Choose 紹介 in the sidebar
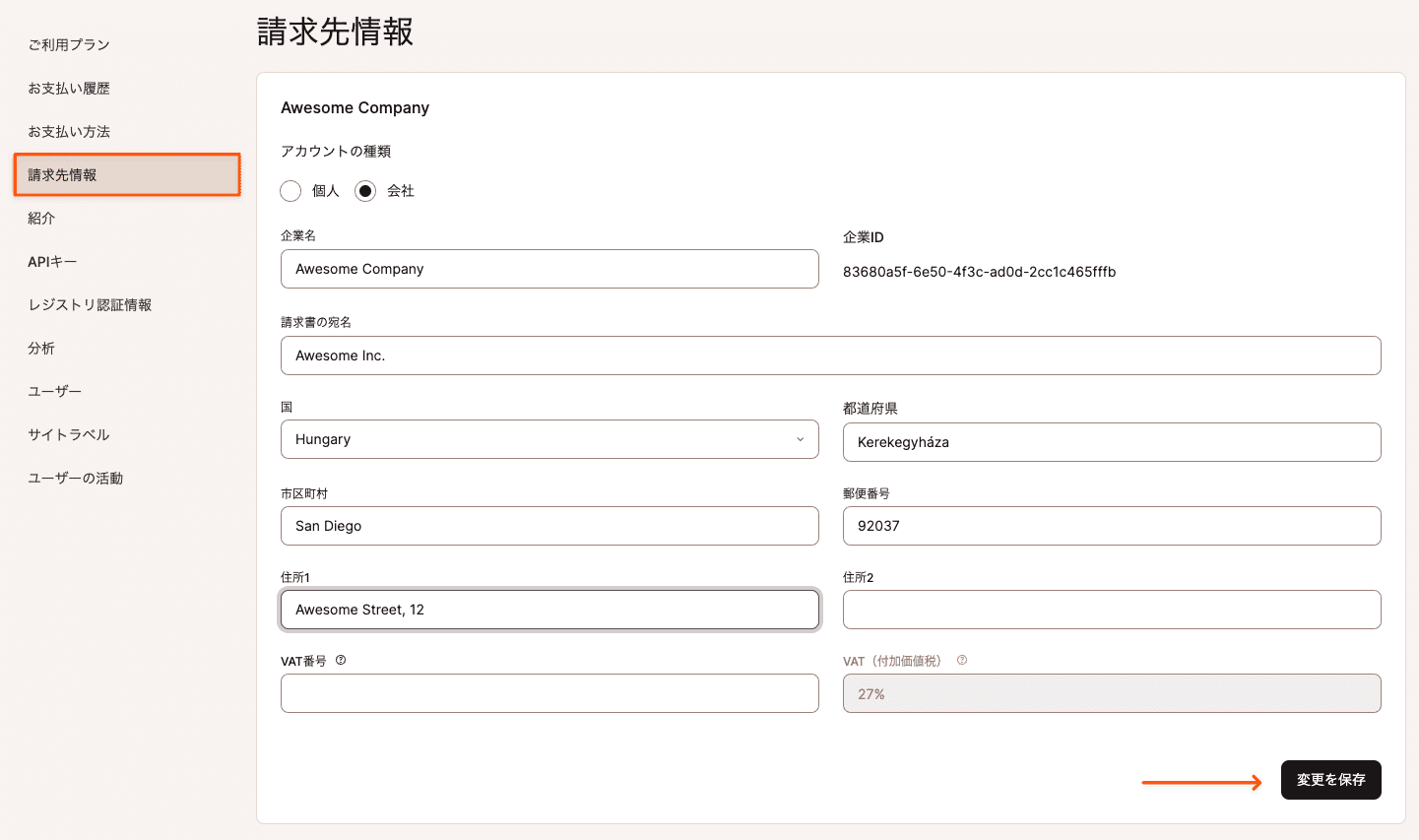The image size is (1419, 840). tap(39, 218)
